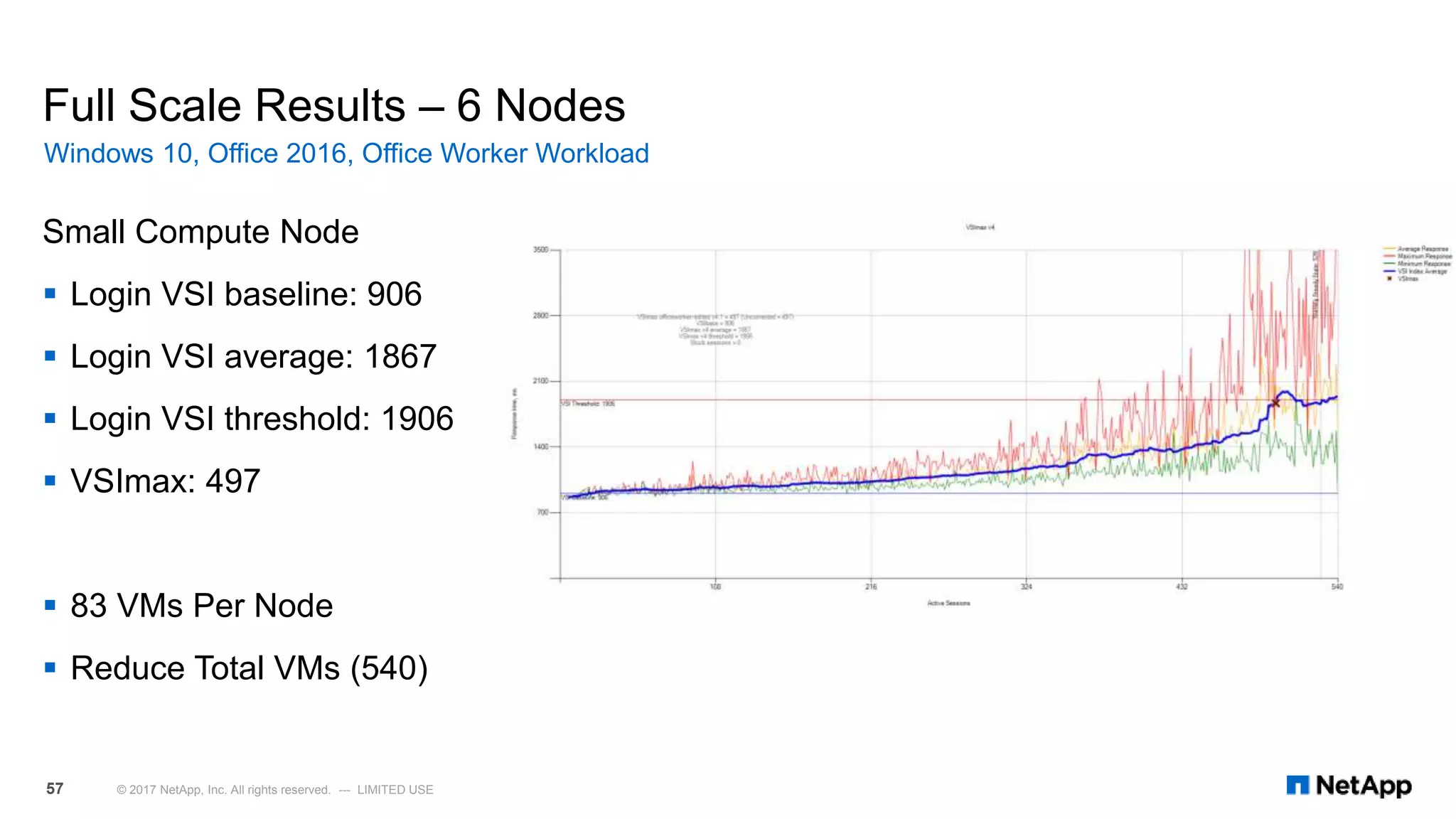Select the bullet "Login VSI baseline: 906"
This screenshot has width=1456, height=819.
[246, 294]
